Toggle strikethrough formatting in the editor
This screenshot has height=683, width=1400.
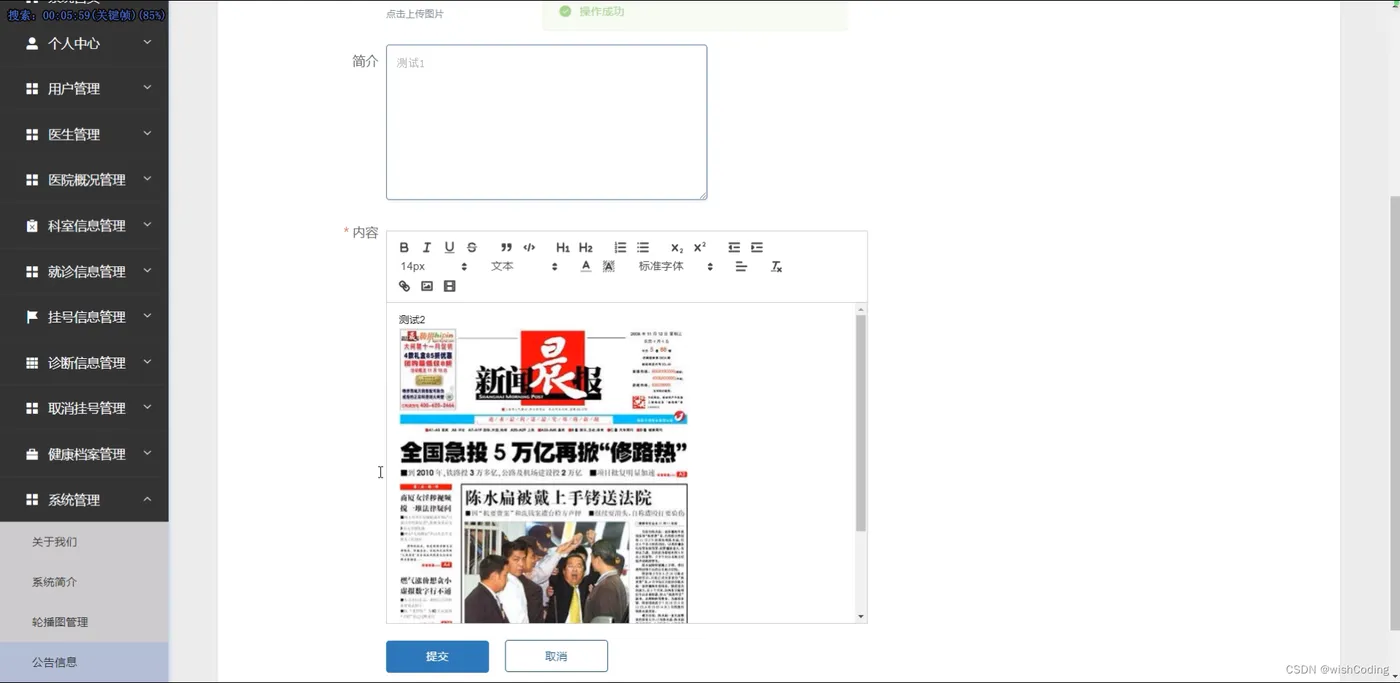pos(472,247)
